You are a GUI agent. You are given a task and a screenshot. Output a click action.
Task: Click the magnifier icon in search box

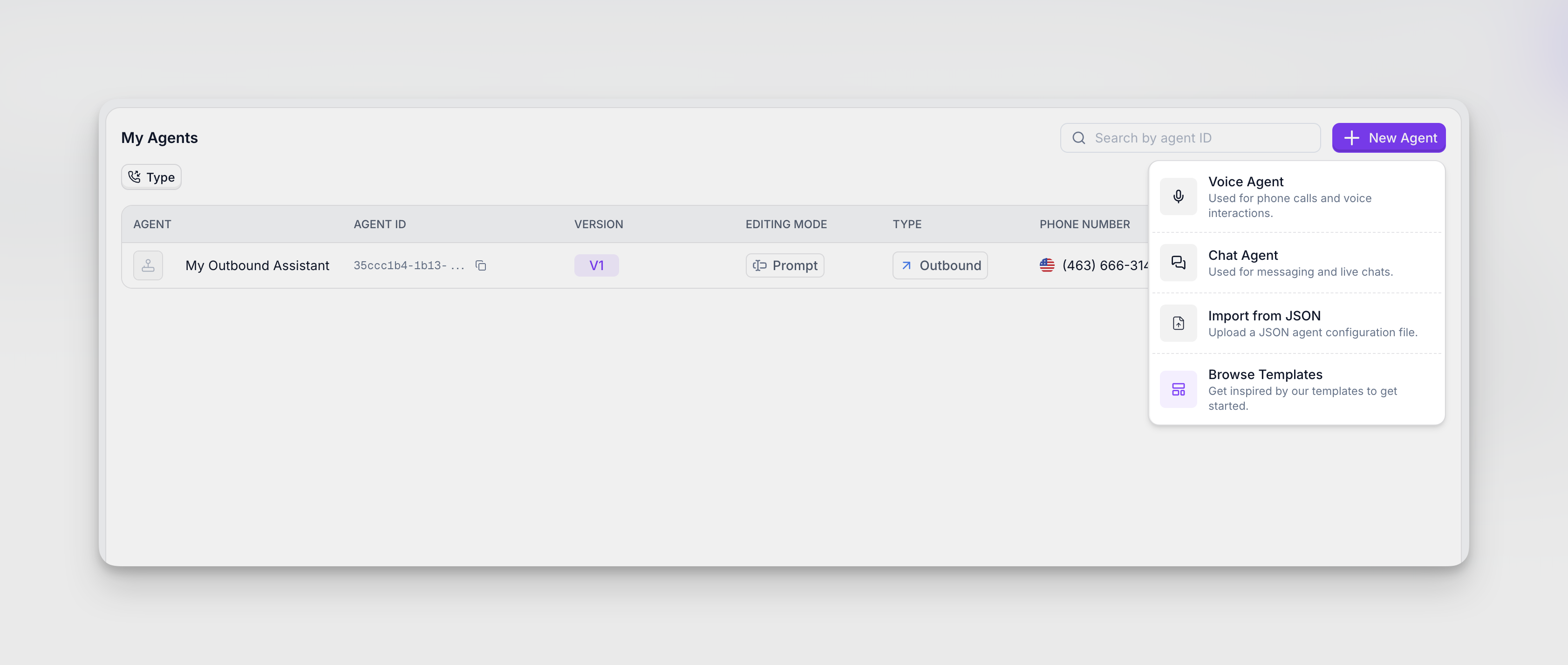pos(1078,138)
